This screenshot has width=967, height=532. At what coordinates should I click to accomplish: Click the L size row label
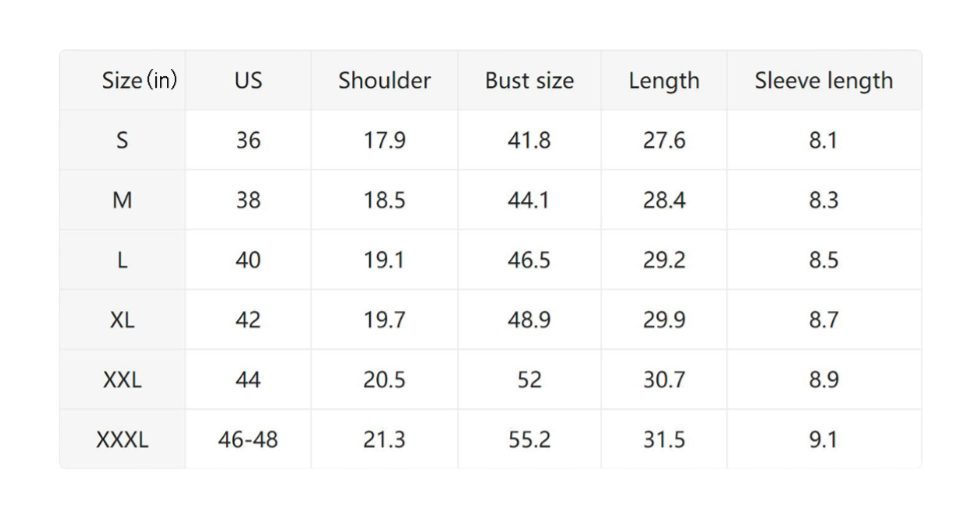point(122,260)
